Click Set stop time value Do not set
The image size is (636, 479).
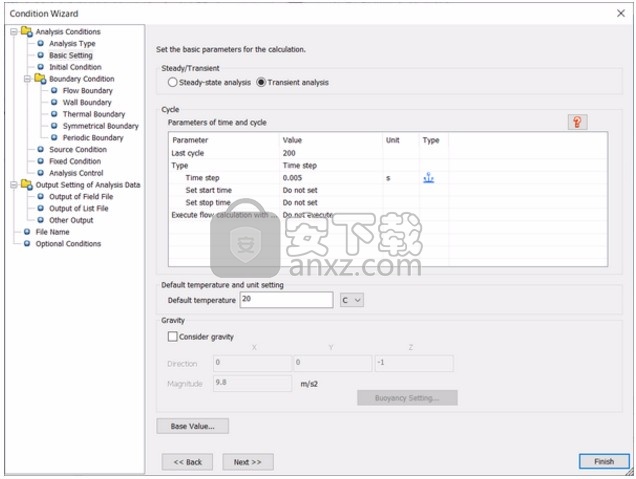[x=300, y=202]
